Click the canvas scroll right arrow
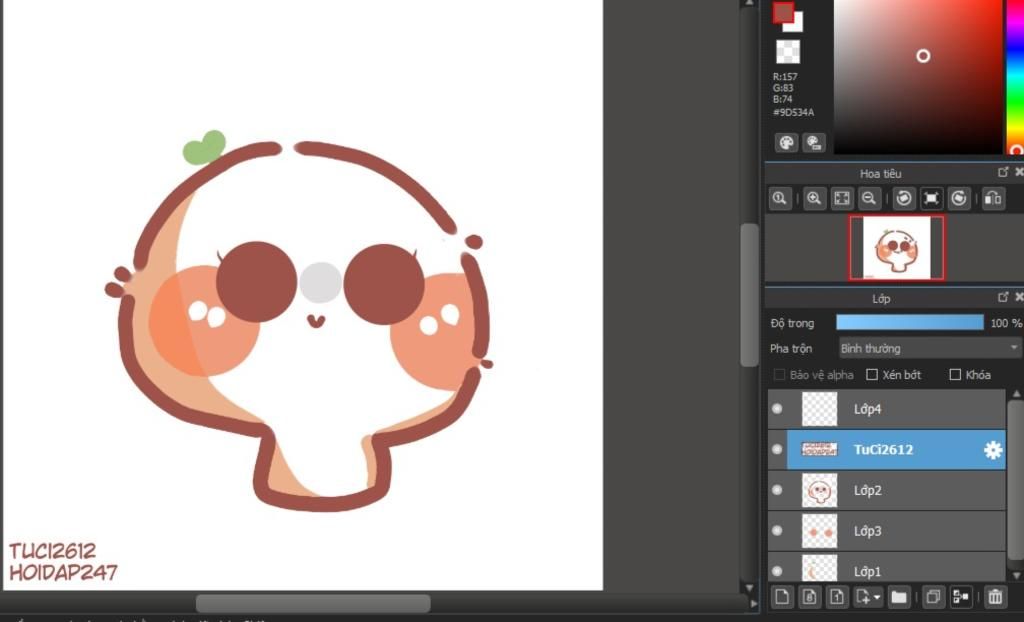1024x622 pixels. click(753, 604)
